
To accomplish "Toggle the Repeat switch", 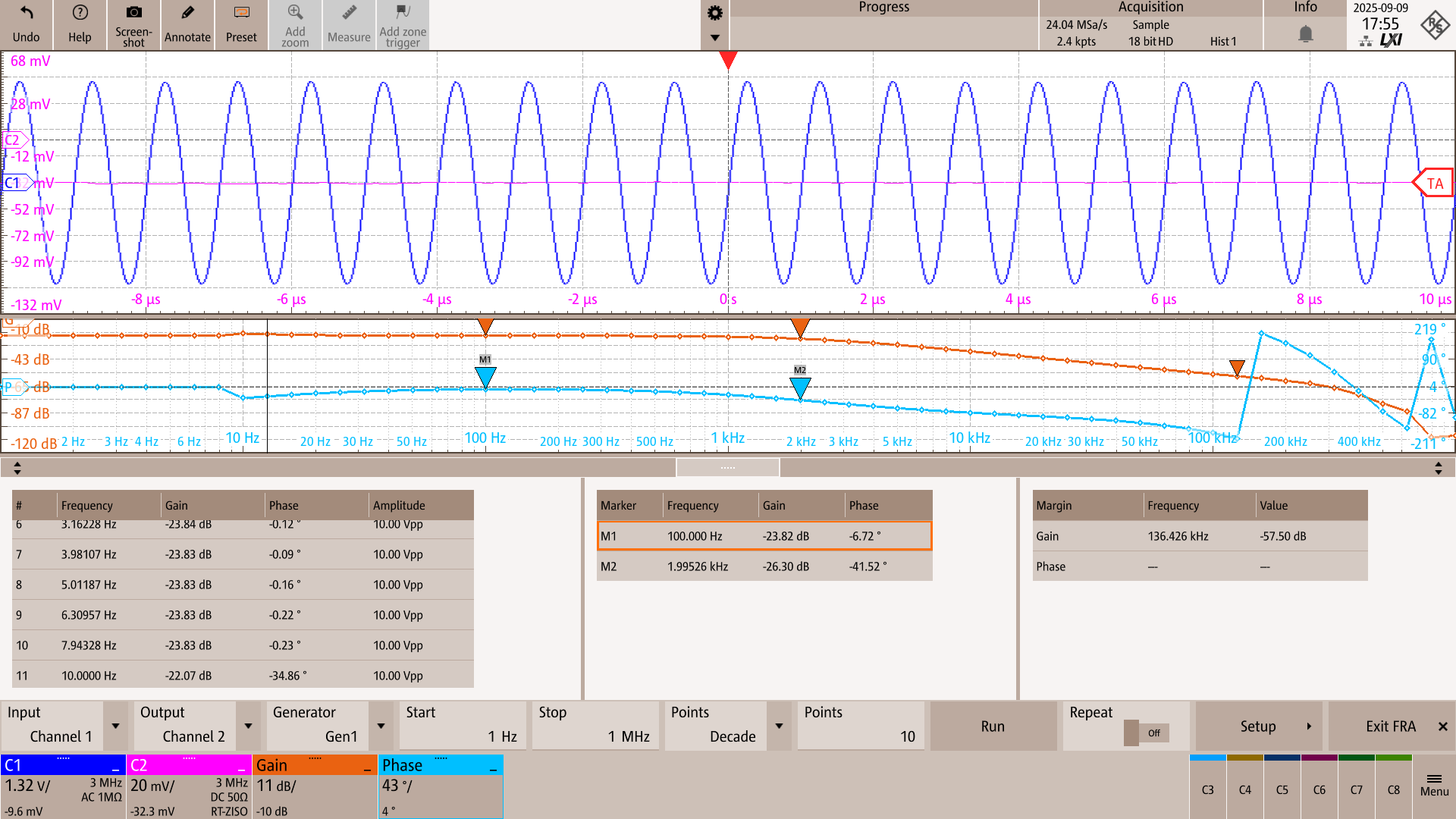I will pos(1146,733).
